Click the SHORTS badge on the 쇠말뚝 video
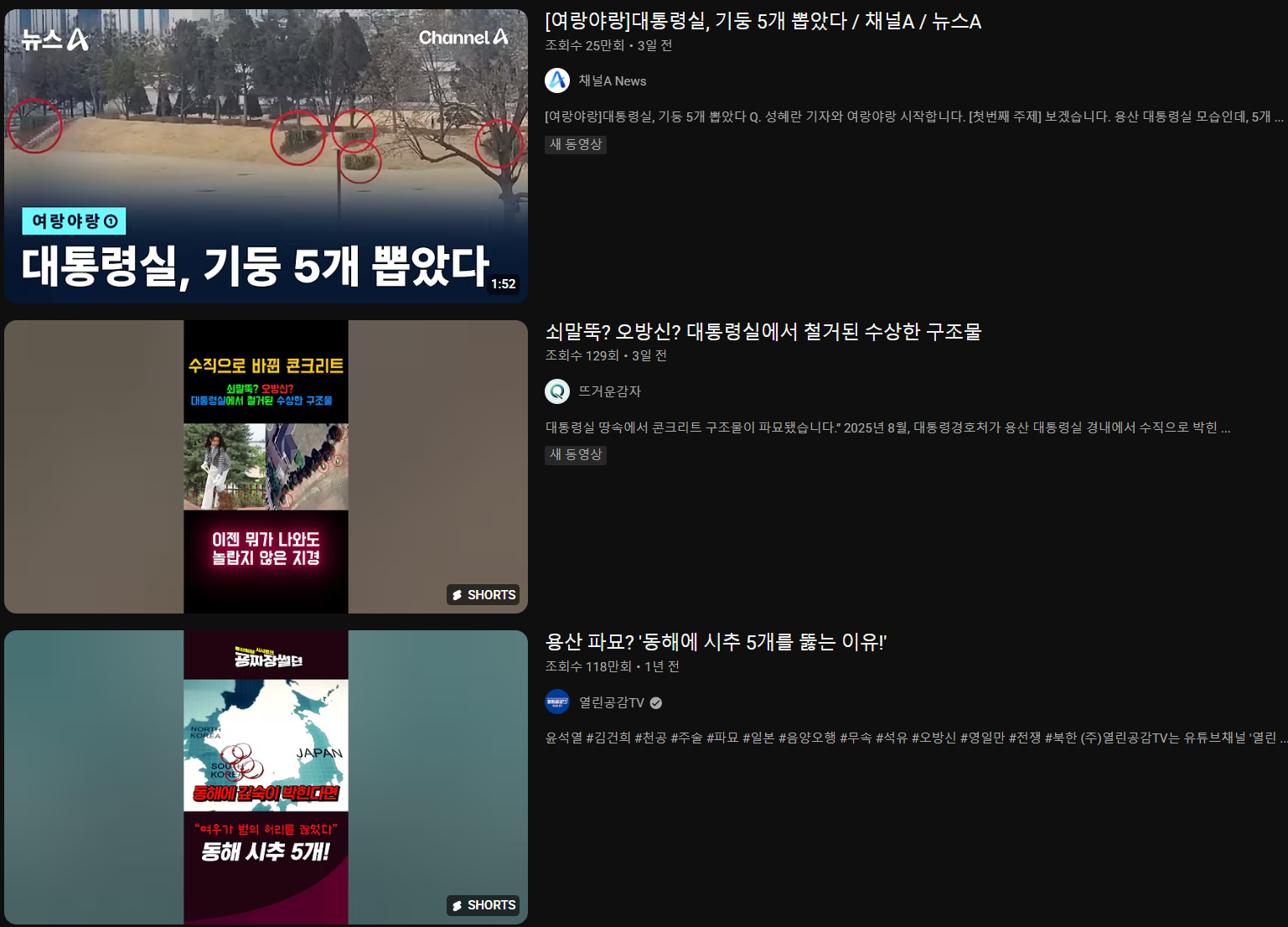 click(x=483, y=594)
